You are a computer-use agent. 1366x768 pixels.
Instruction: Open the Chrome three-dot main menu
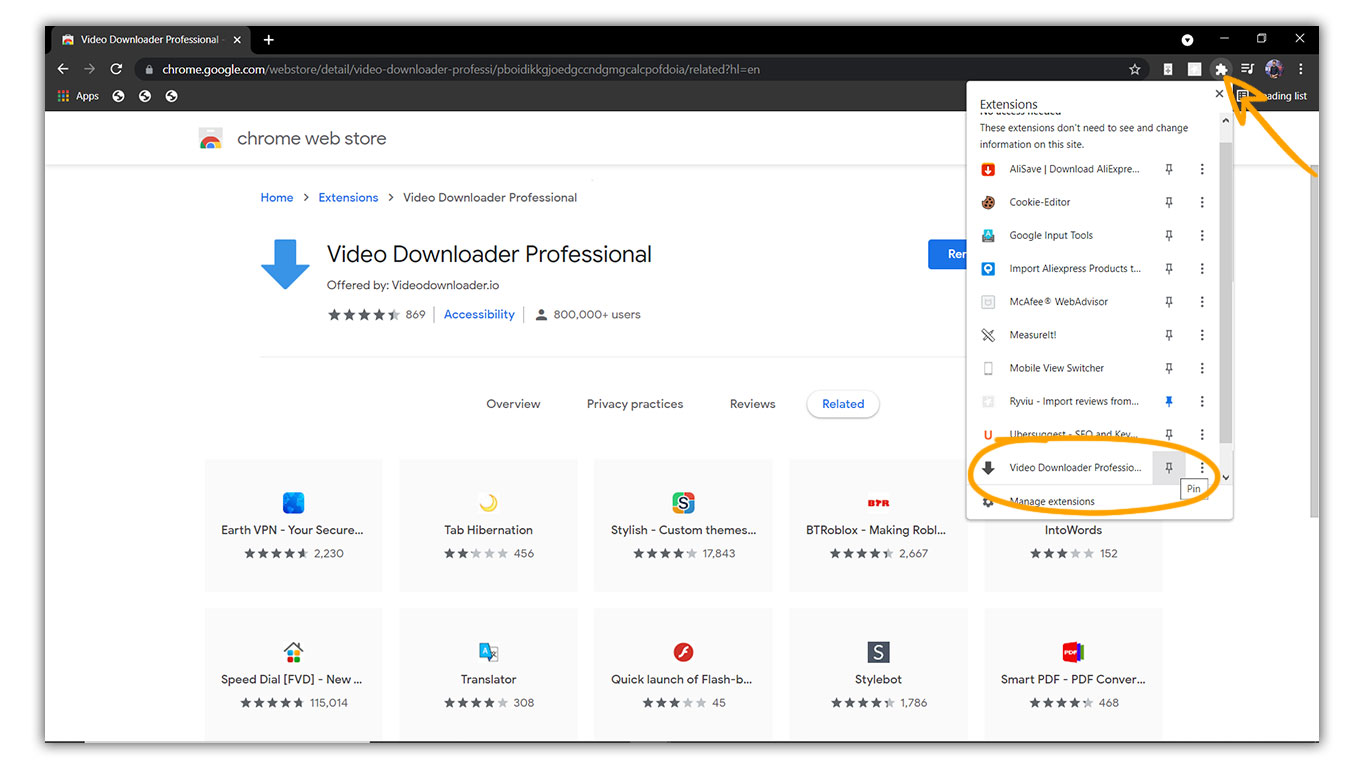tap(1300, 69)
